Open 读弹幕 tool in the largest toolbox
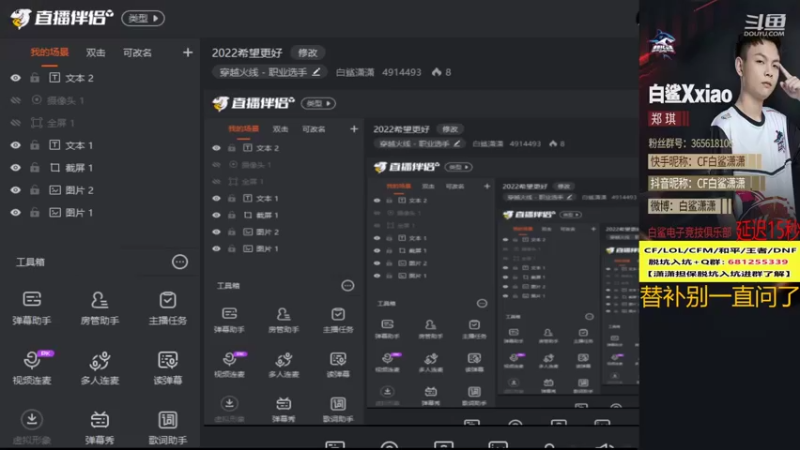Screen dimensions: 800x450 tap(167, 367)
